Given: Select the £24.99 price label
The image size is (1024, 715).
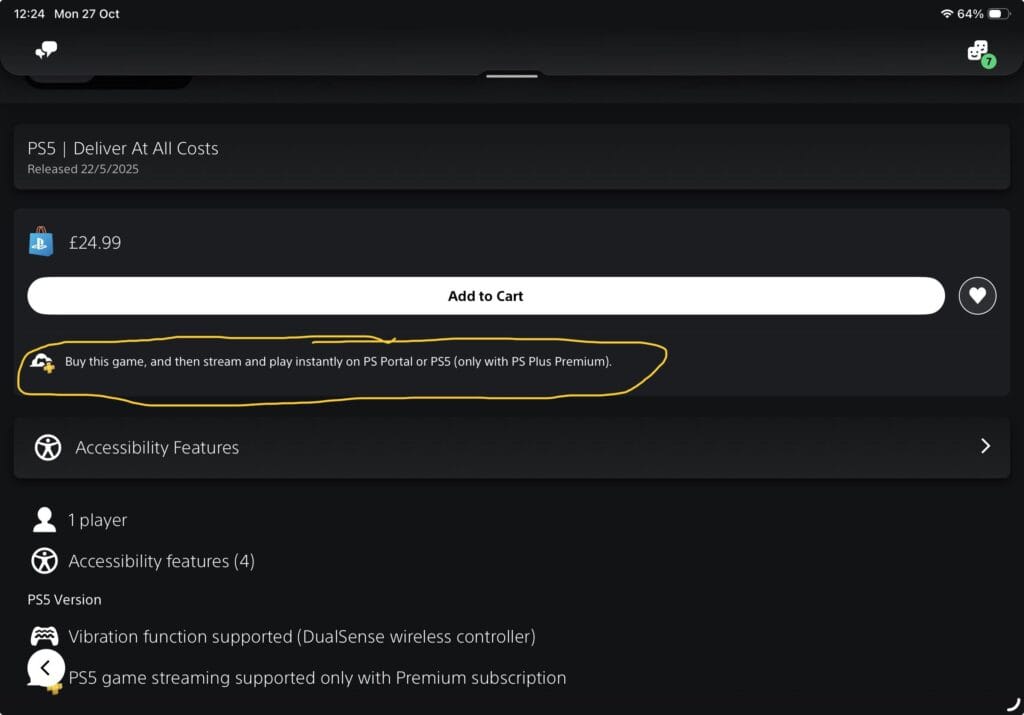Looking at the screenshot, I should click(x=95, y=242).
